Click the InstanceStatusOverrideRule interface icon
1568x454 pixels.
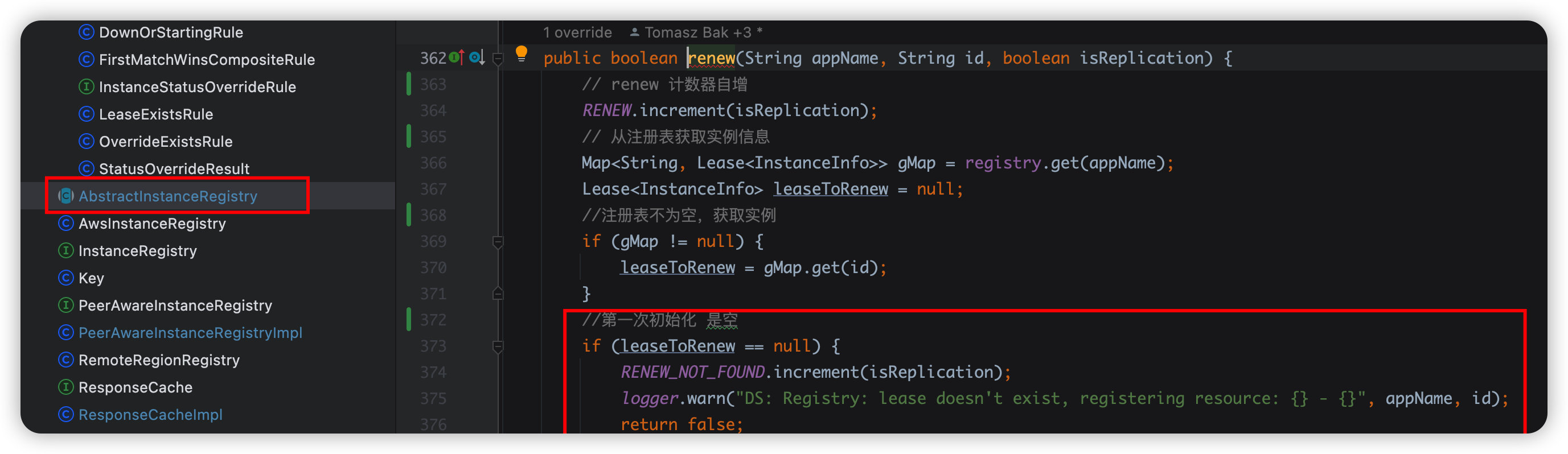click(x=87, y=87)
